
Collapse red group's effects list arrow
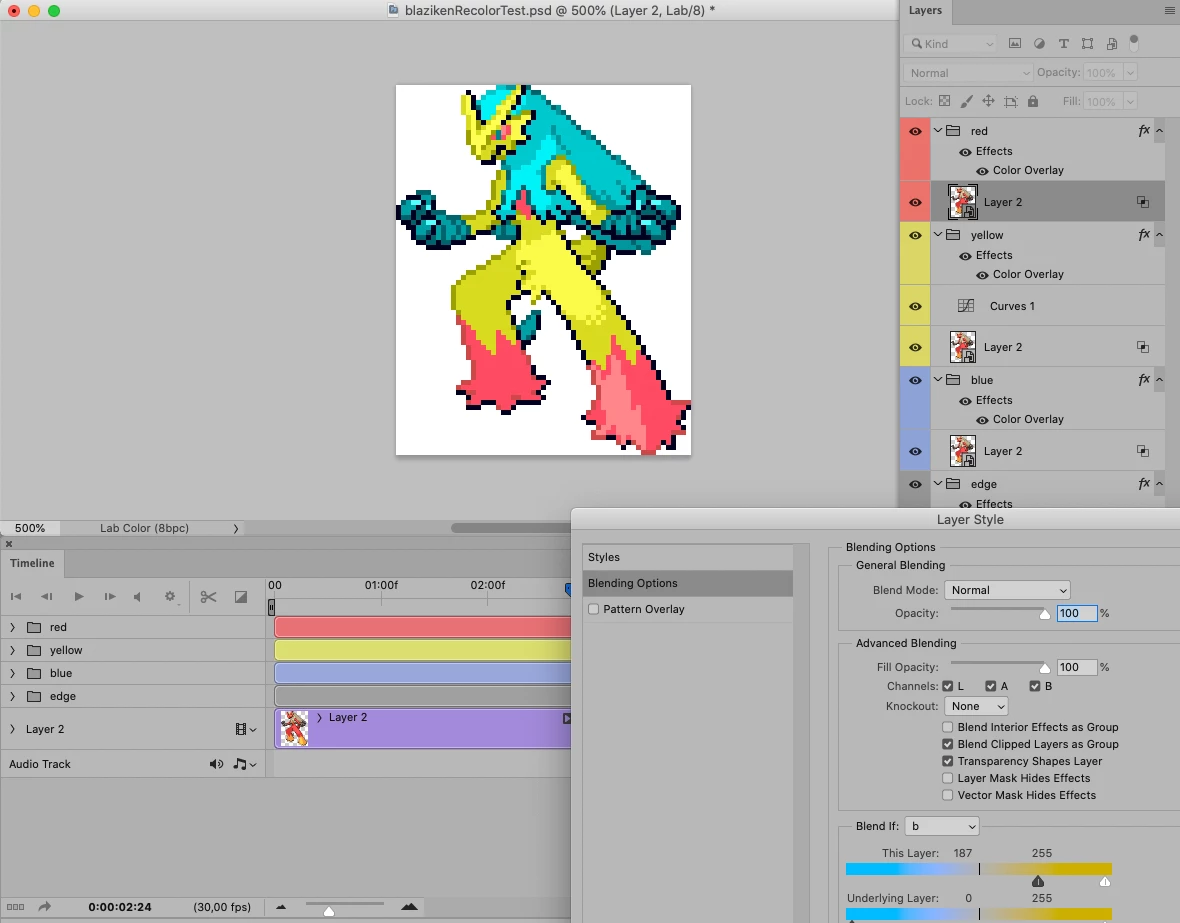pos(1159,131)
